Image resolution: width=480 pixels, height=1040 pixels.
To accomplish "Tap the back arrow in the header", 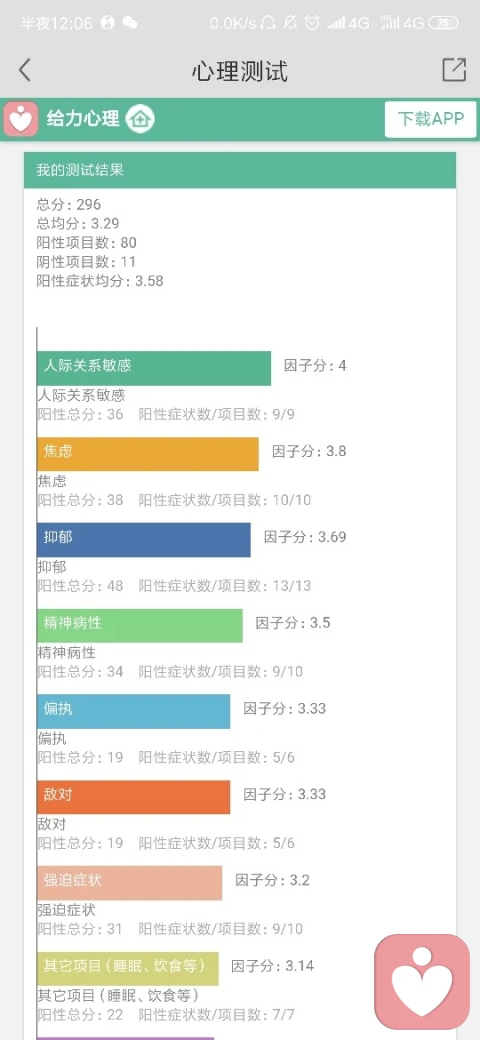I will pos(25,70).
